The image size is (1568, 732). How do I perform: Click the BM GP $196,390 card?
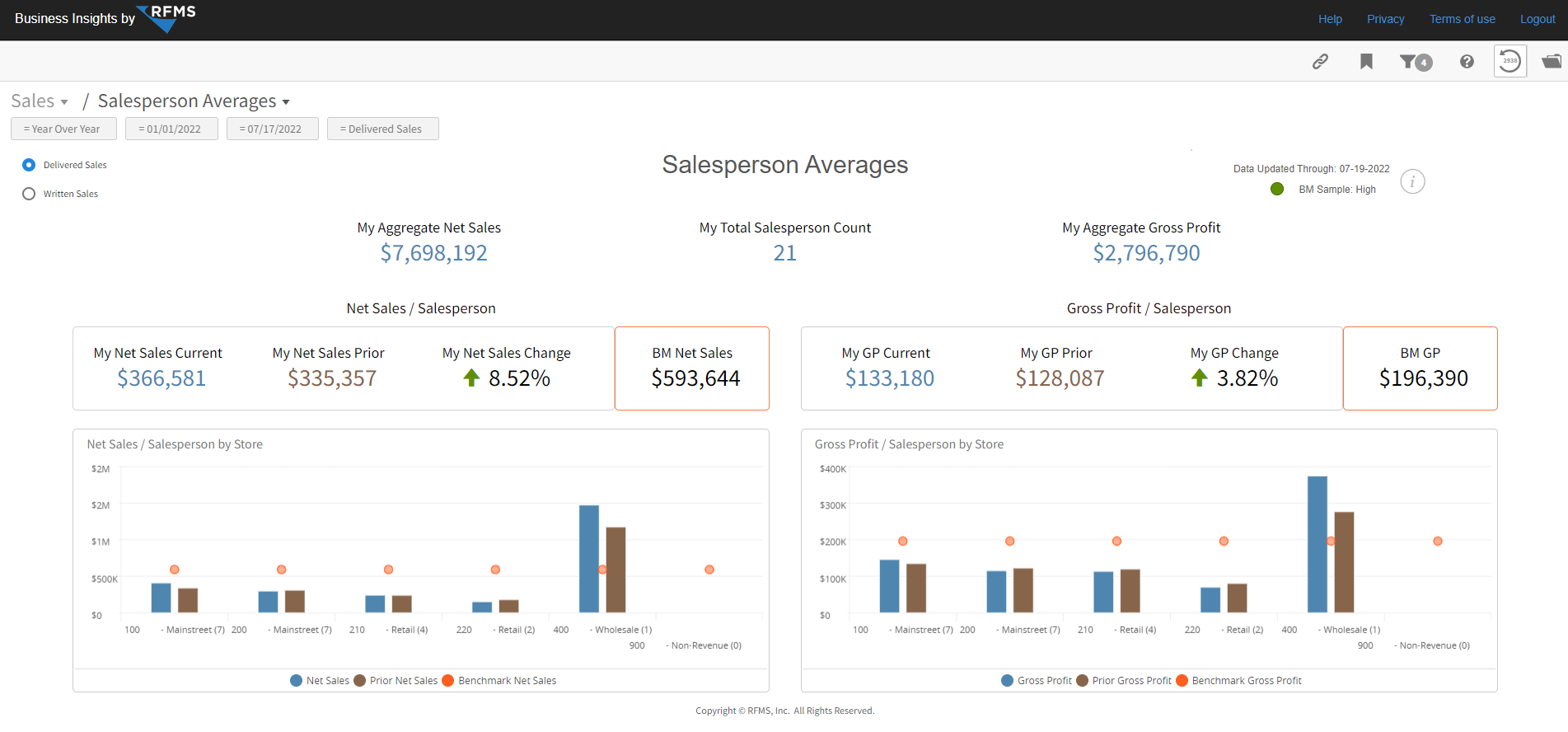[x=1421, y=368]
